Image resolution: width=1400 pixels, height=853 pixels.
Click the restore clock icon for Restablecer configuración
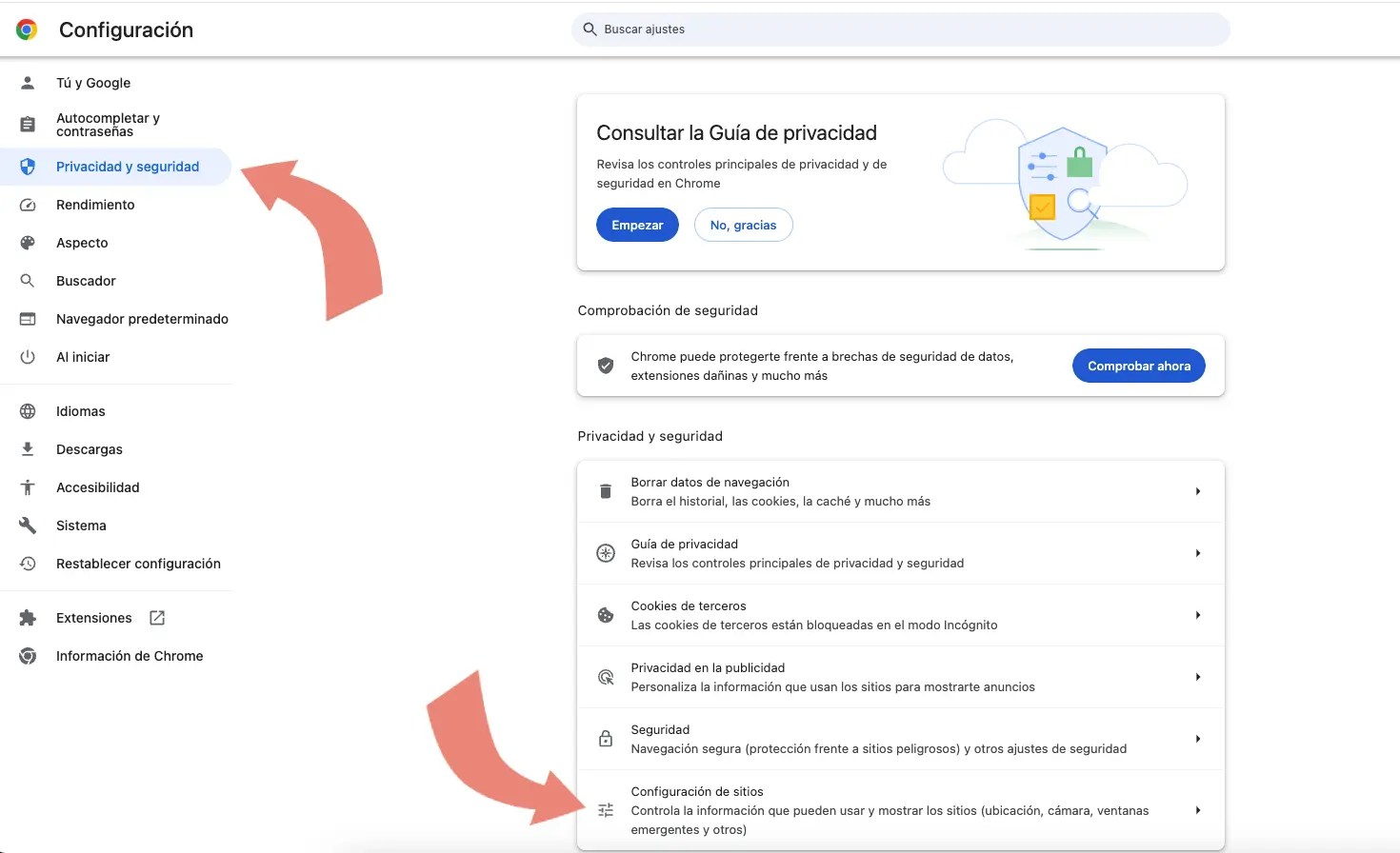tap(28, 564)
